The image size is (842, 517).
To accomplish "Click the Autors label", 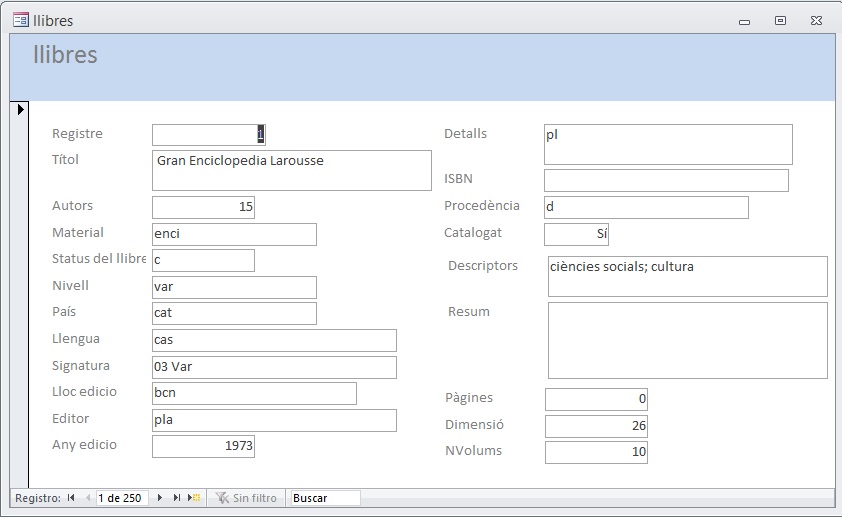I will click(x=72, y=206).
